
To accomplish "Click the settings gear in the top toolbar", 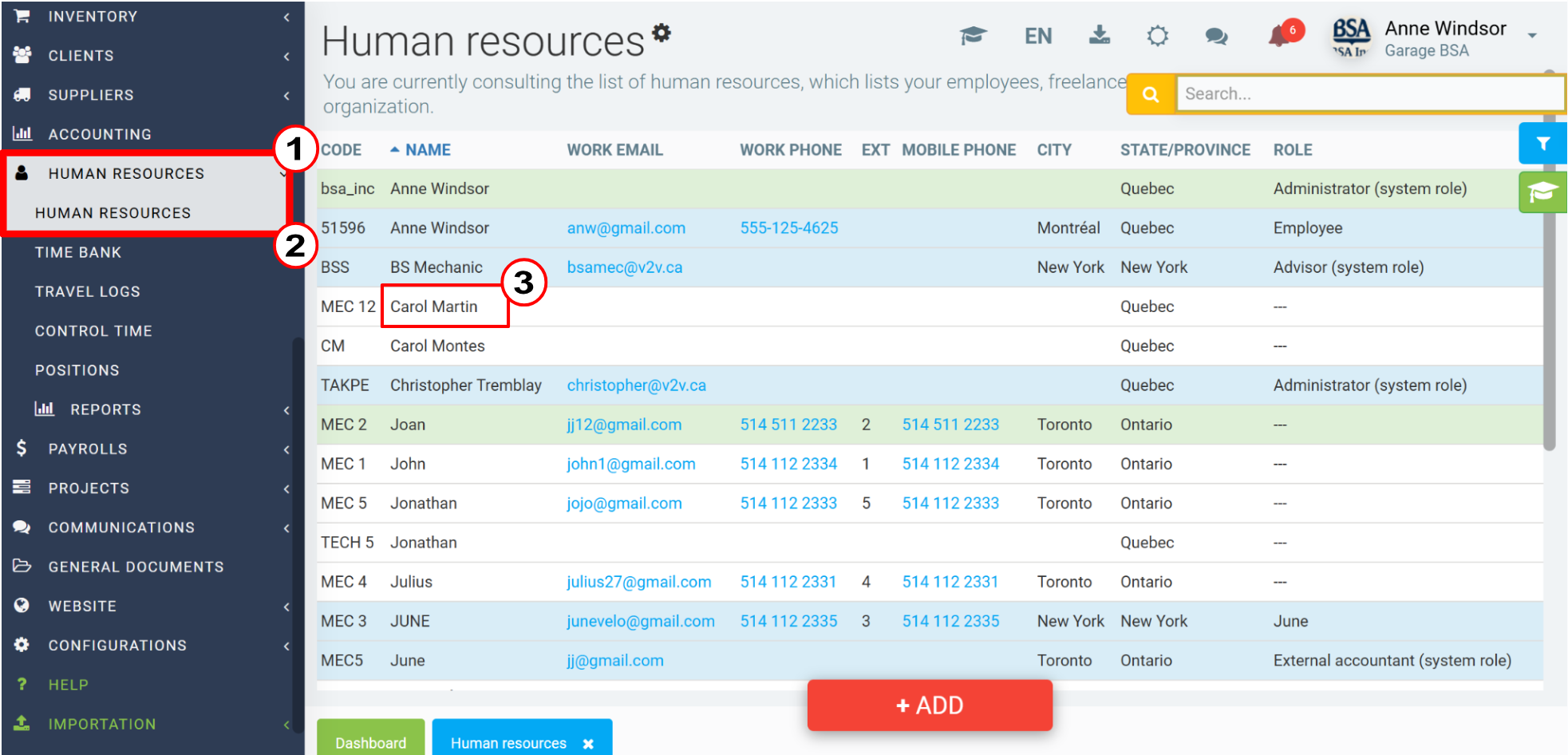I will [x=1158, y=37].
